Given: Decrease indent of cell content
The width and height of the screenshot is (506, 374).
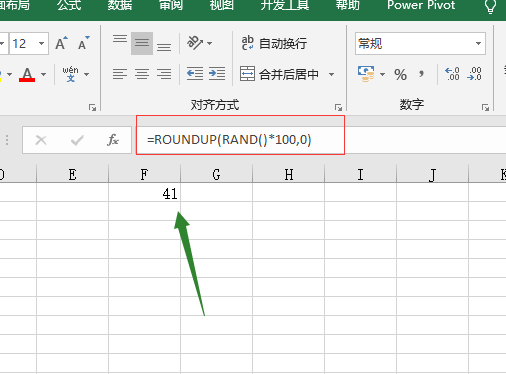Looking at the screenshot, I should point(195,74).
